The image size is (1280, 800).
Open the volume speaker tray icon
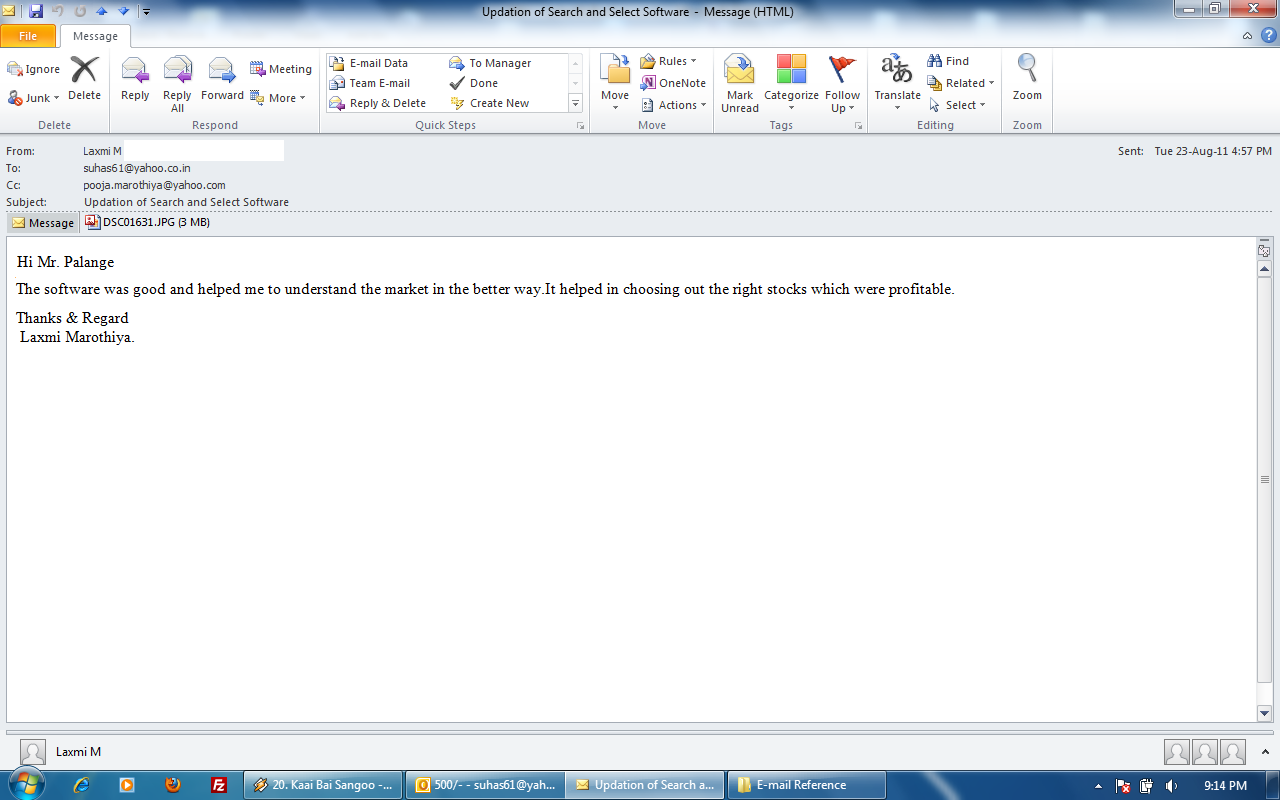click(x=1170, y=786)
